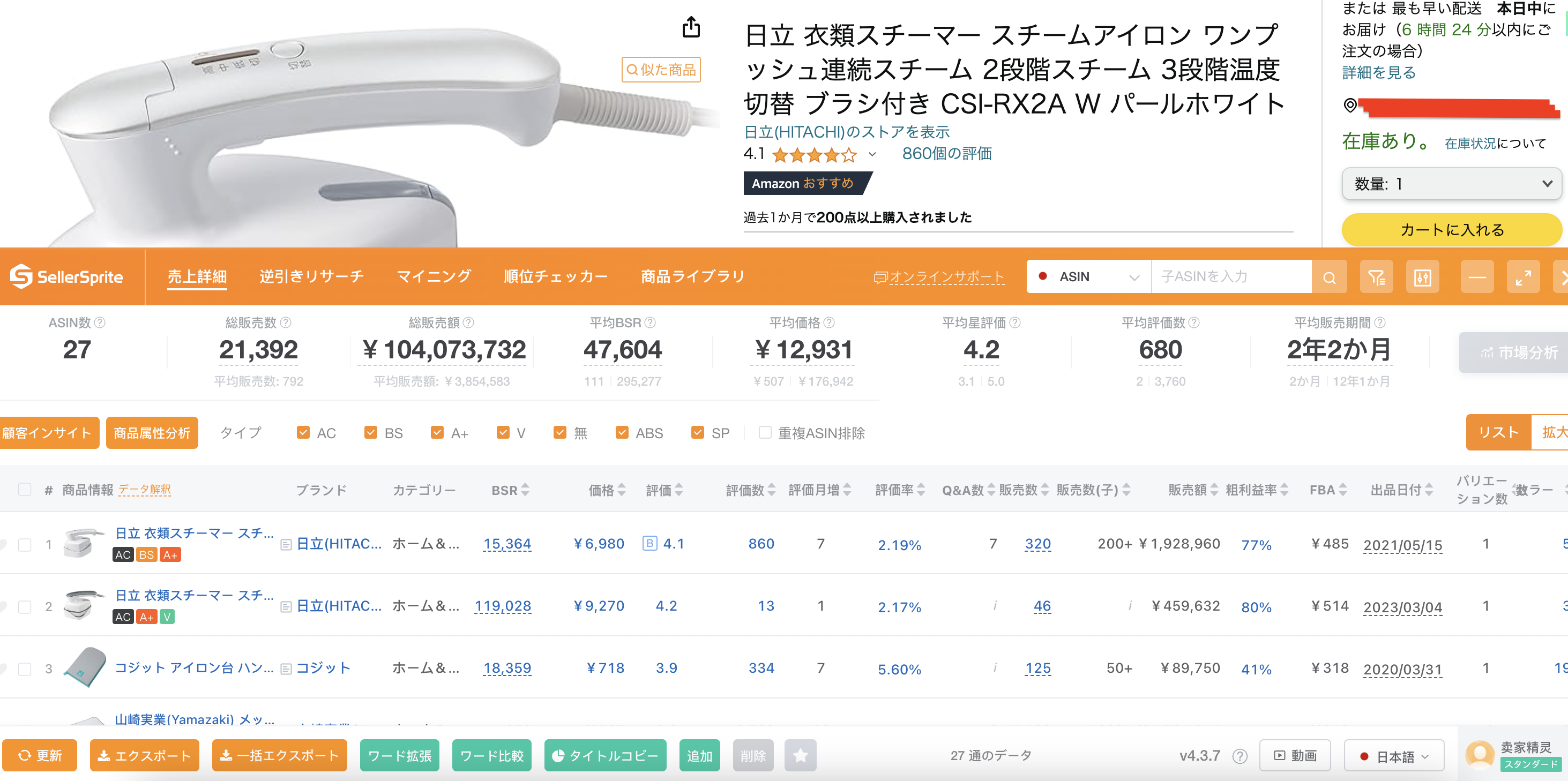The width and height of the screenshot is (1568, 781).
Task: Click the search magnifier icon beside the ASIN input
Action: point(1329,277)
